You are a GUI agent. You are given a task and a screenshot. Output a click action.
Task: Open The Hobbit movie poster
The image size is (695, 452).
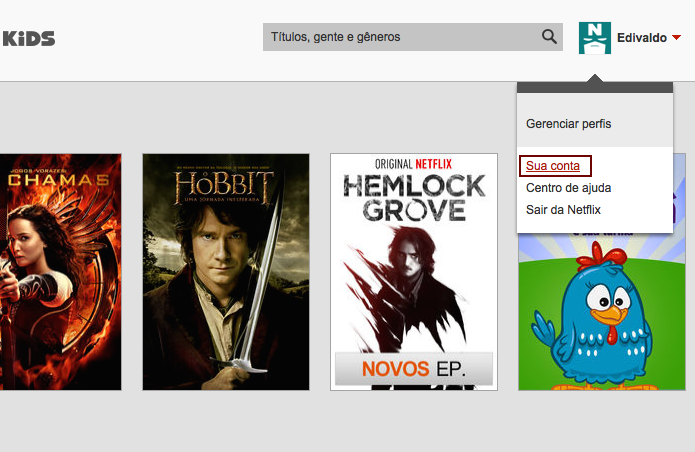pos(226,272)
